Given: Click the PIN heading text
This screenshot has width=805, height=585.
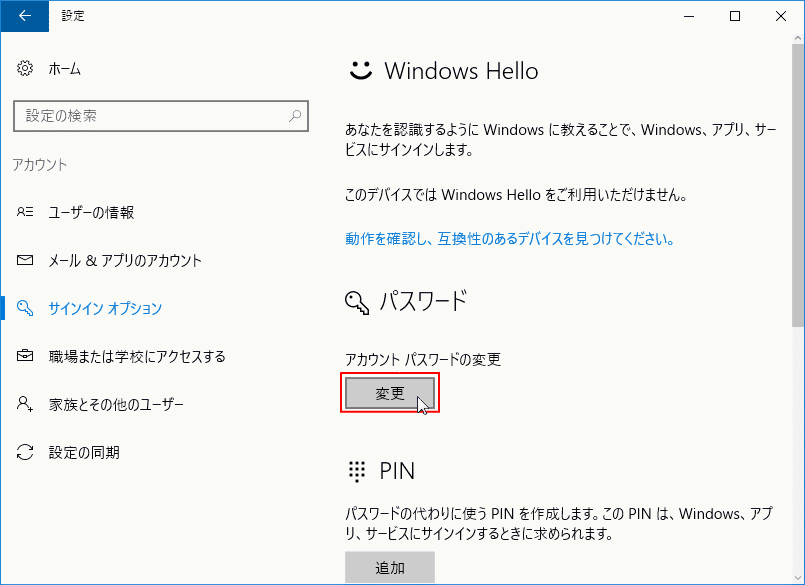Looking at the screenshot, I should [x=397, y=471].
